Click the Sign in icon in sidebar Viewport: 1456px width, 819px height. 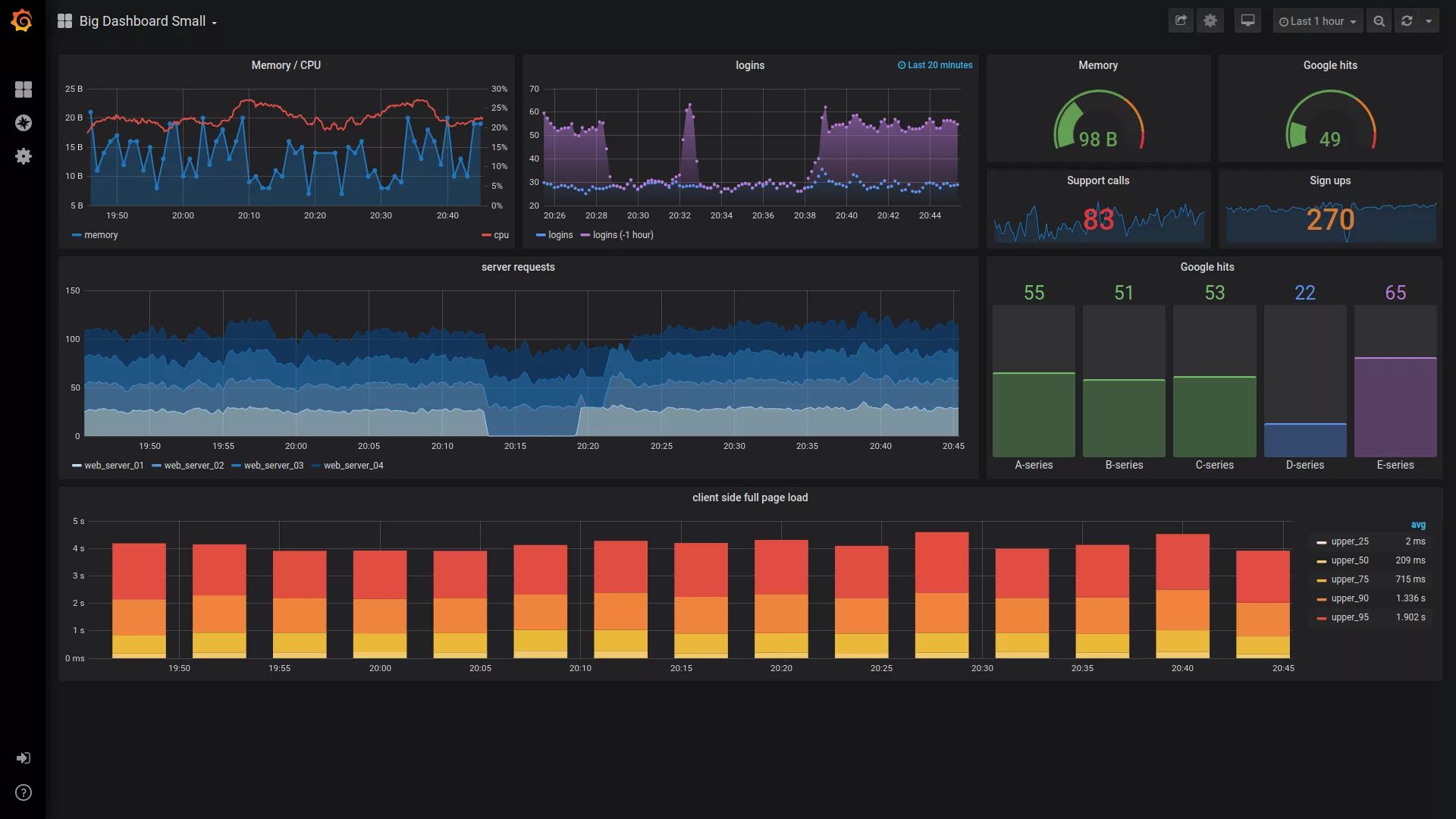24,758
